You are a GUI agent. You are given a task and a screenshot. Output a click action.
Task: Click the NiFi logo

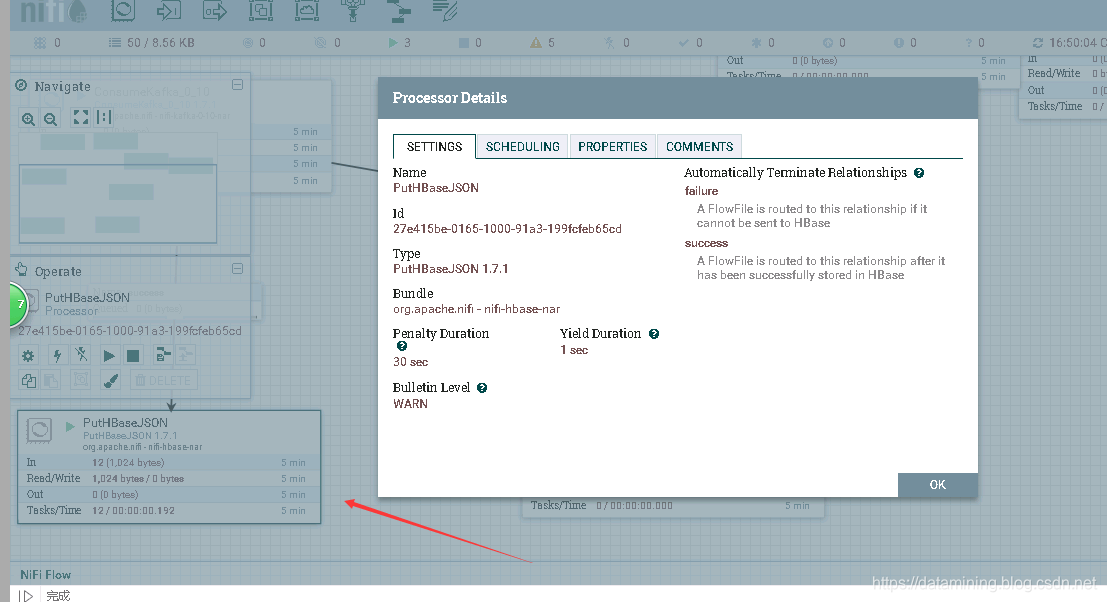coord(54,11)
